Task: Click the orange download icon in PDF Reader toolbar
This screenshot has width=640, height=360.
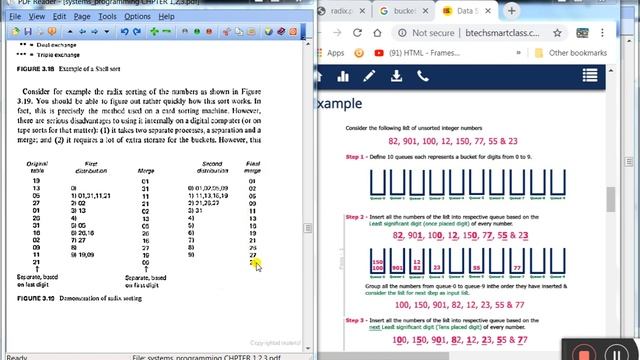Action: coord(52,31)
